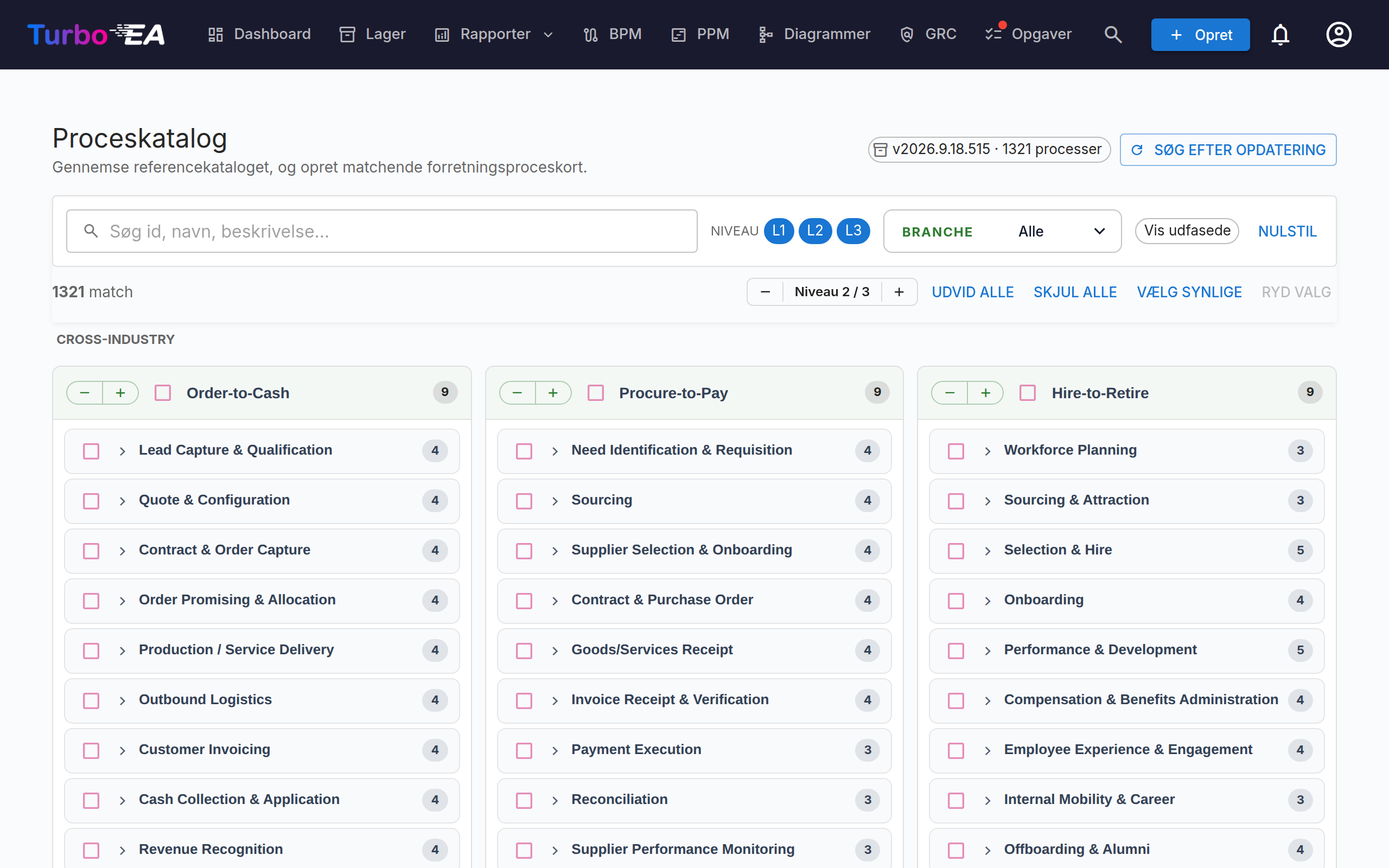Increase level with the plus next to Niveau 2 / 3
This screenshot has height=868, width=1389.
899,292
